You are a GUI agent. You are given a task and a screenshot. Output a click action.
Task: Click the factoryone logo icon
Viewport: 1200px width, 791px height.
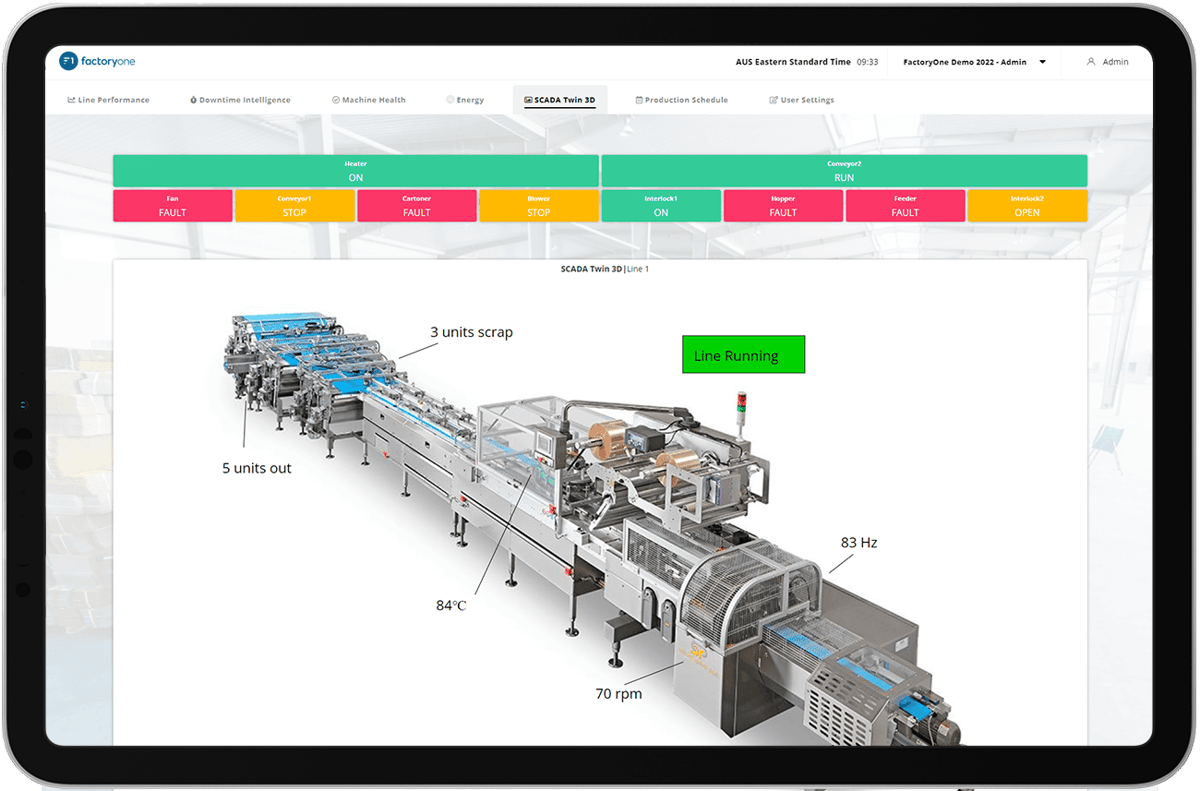pyautogui.click(x=68, y=62)
